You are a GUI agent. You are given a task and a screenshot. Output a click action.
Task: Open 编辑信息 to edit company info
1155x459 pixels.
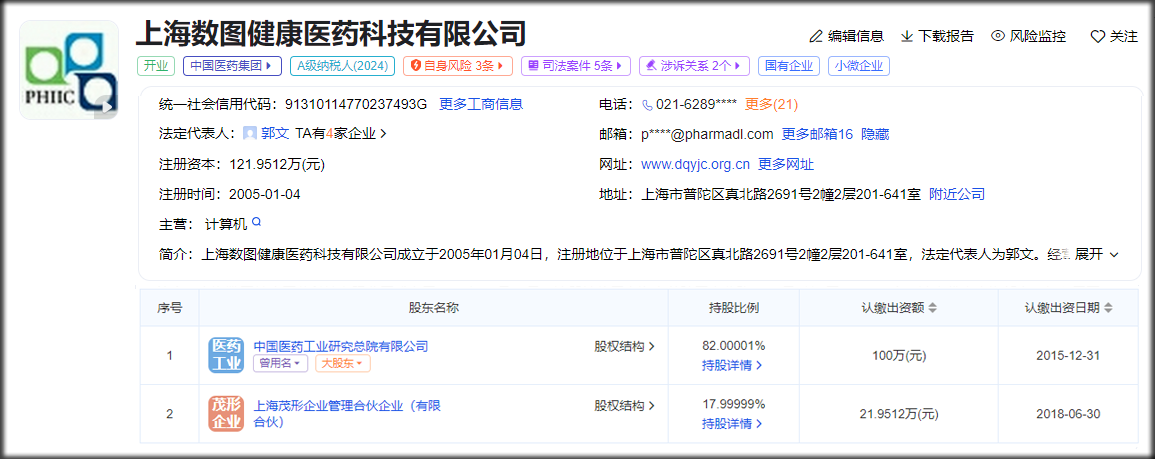[x=846, y=36]
